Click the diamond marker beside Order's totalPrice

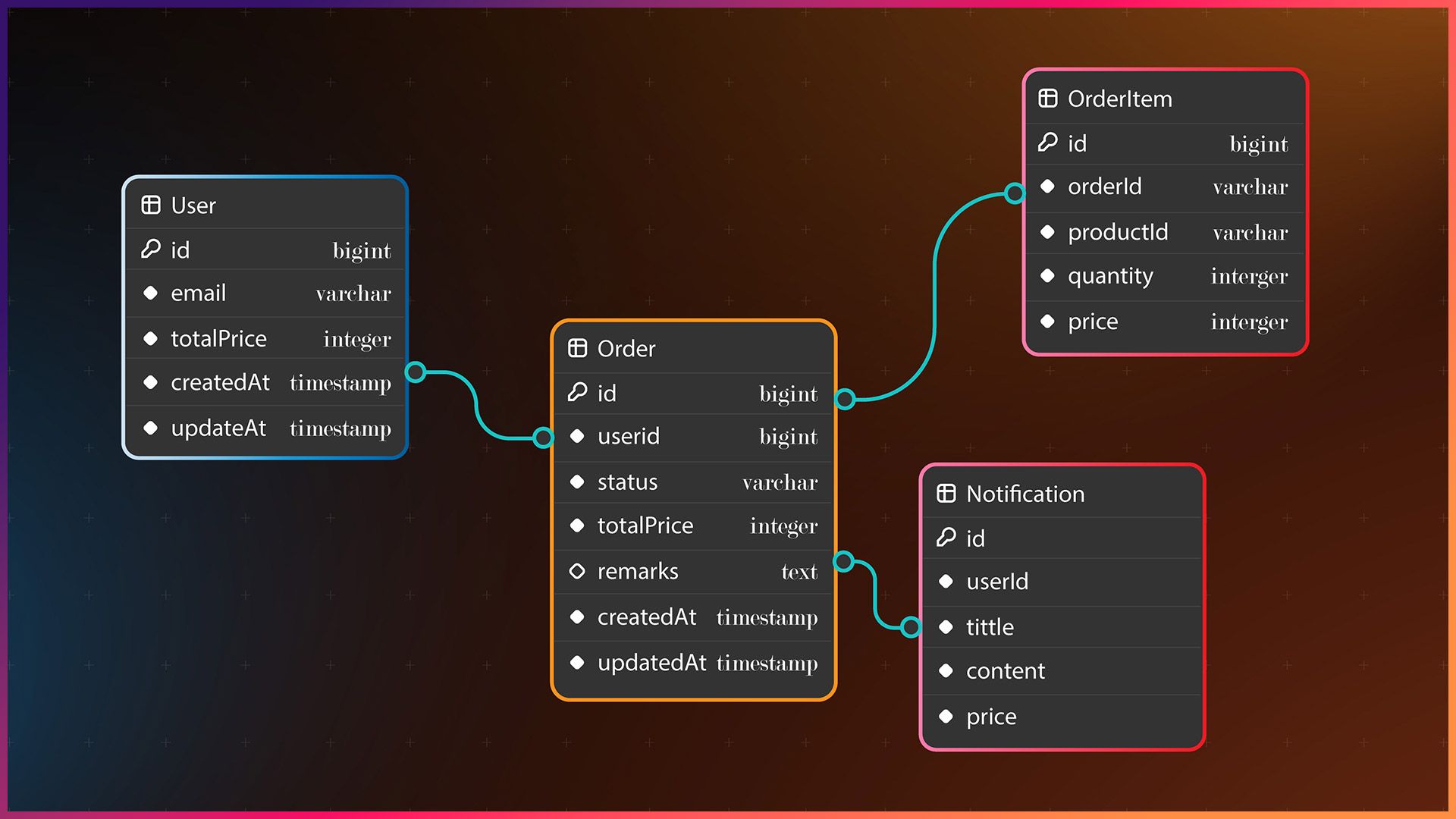[577, 526]
